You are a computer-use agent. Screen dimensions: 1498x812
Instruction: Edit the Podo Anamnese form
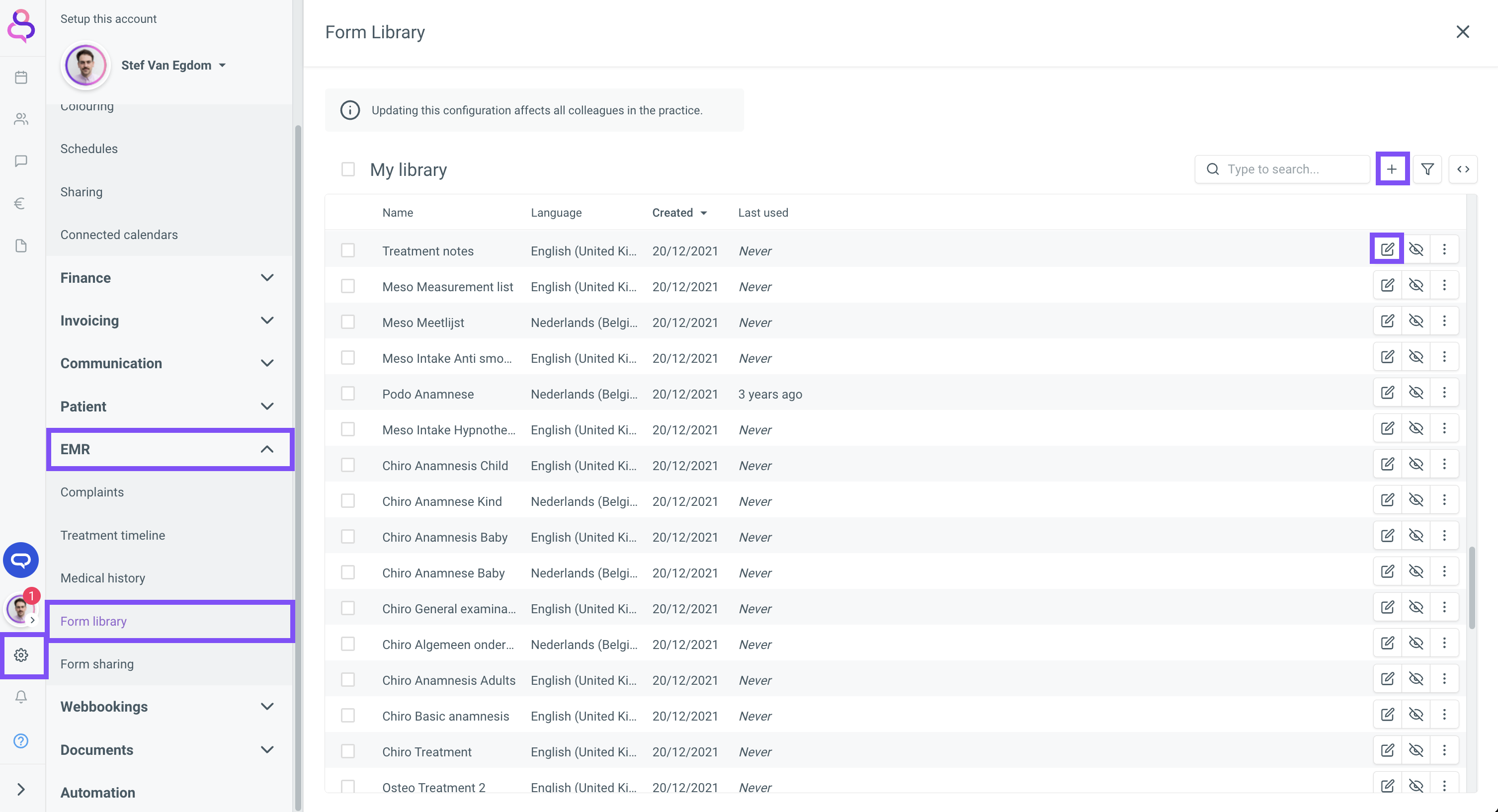[1388, 393]
